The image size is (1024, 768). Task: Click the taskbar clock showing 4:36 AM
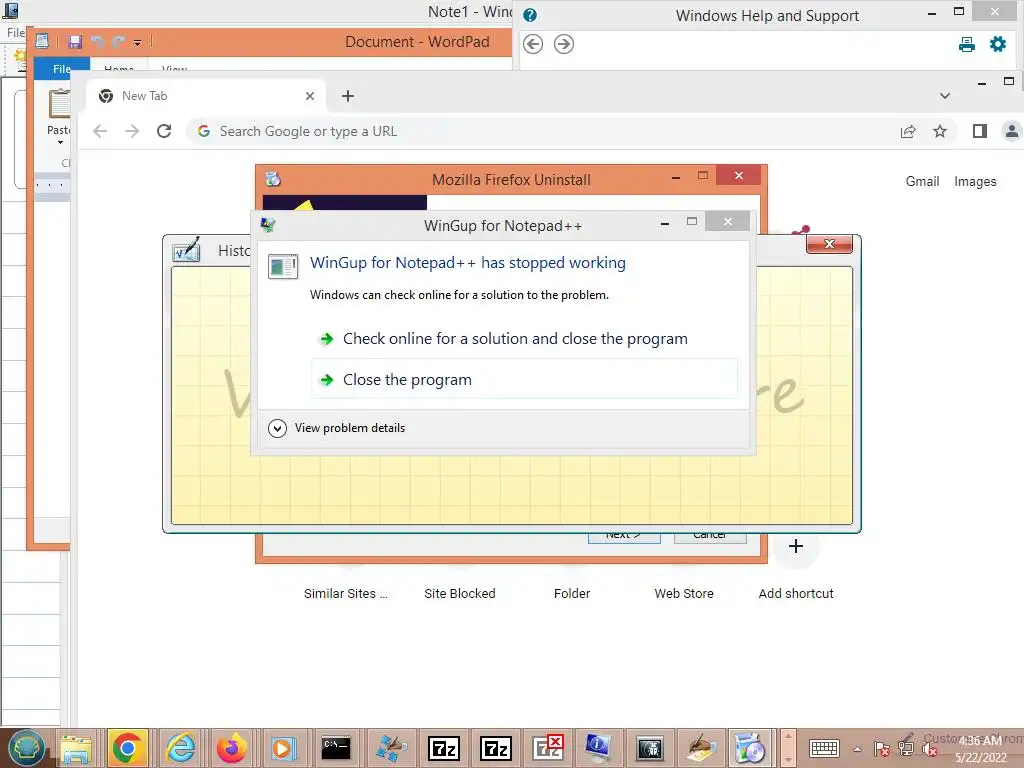point(981,749)
